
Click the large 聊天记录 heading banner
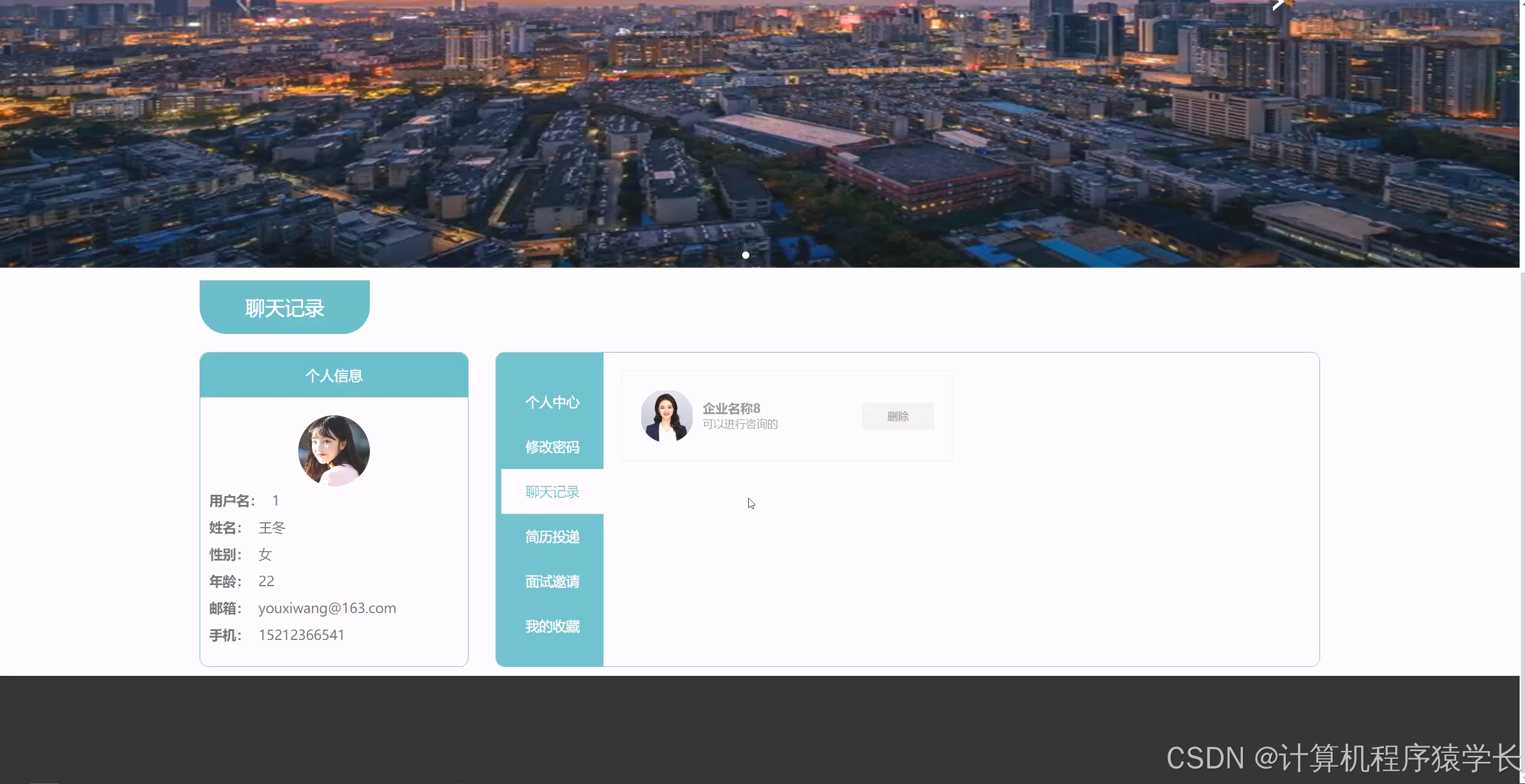[x=284, y=308]
